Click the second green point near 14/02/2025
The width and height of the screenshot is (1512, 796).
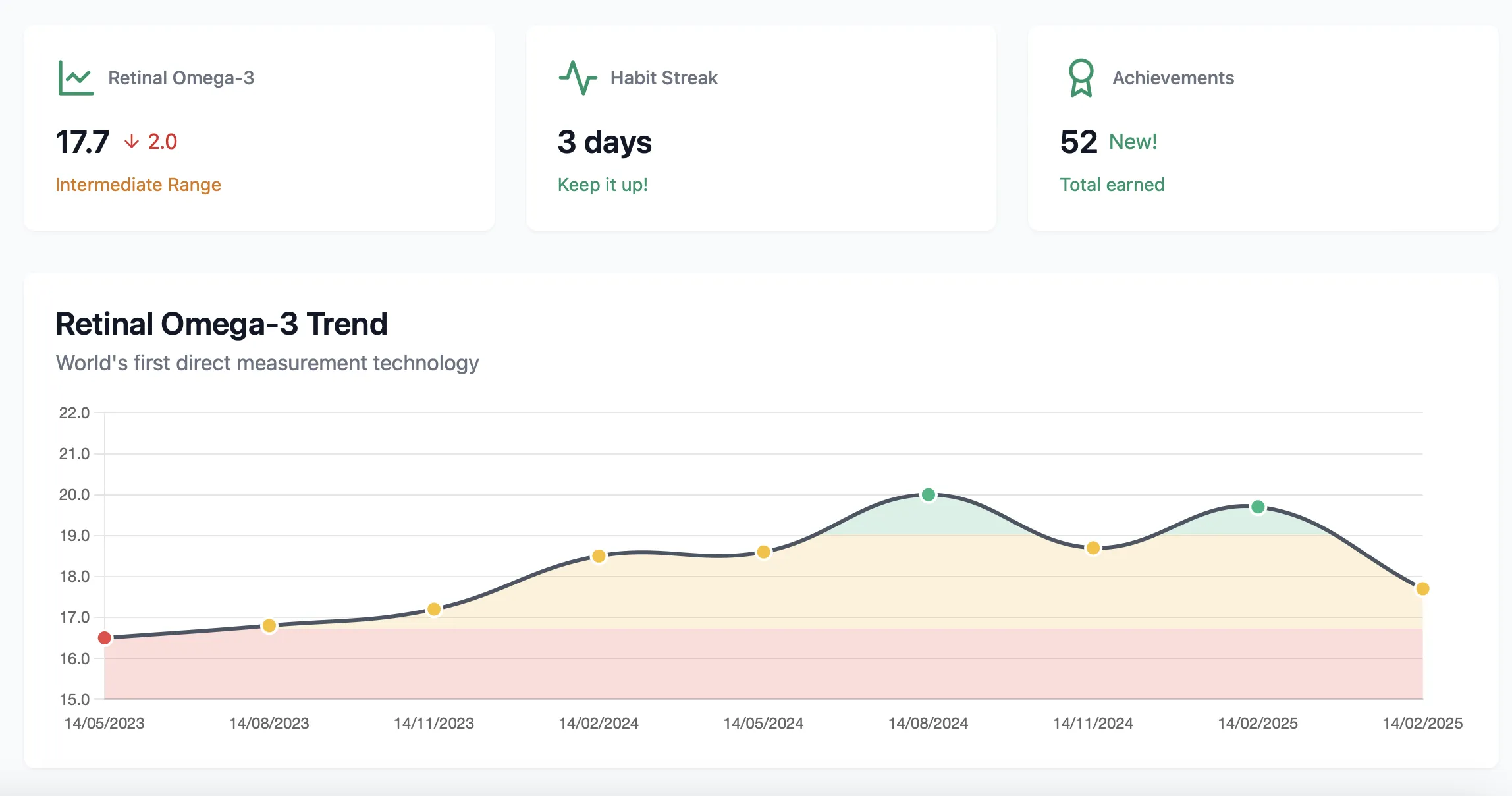click(x=1258, y=507)
